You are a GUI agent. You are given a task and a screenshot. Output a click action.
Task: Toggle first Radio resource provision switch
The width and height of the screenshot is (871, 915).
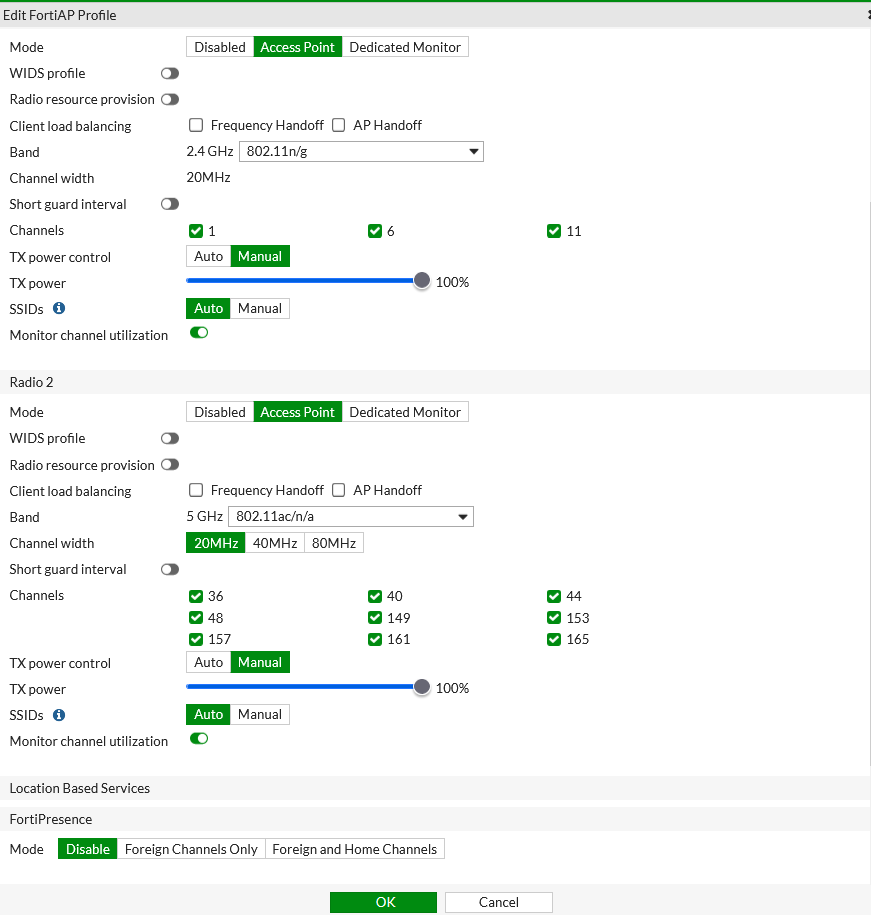coord(170,100)
